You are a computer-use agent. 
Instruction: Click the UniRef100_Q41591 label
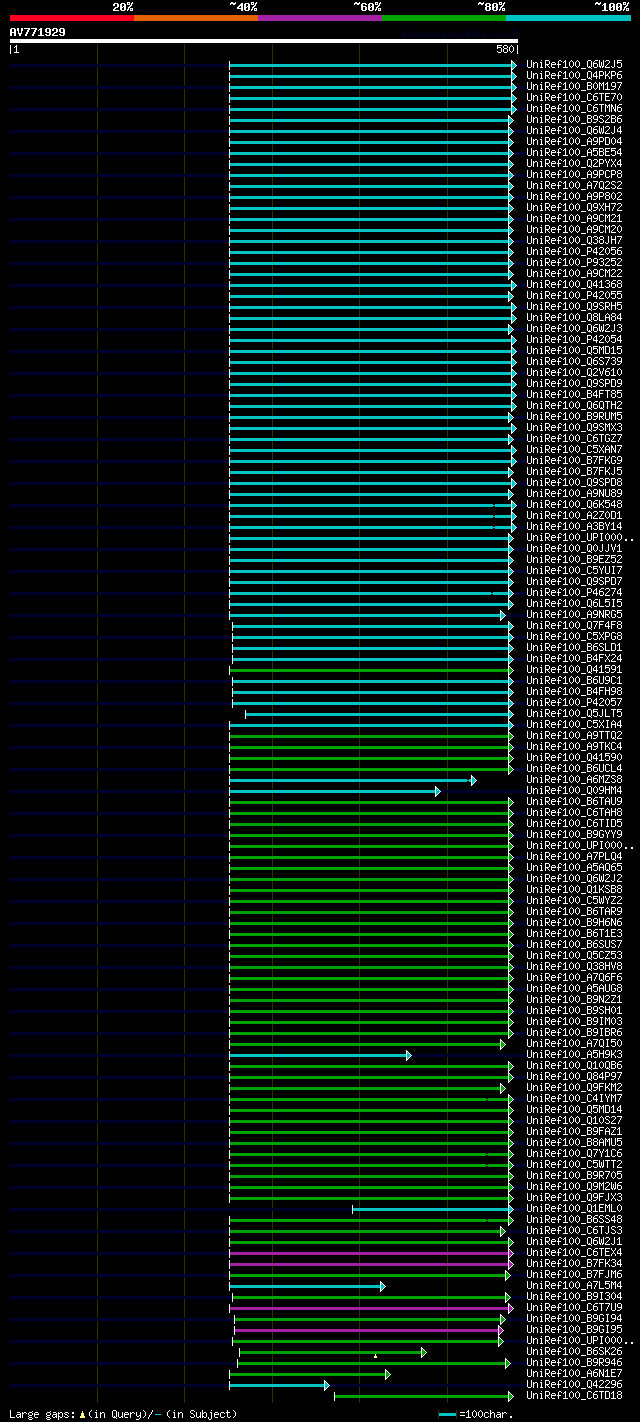[574, 670]
